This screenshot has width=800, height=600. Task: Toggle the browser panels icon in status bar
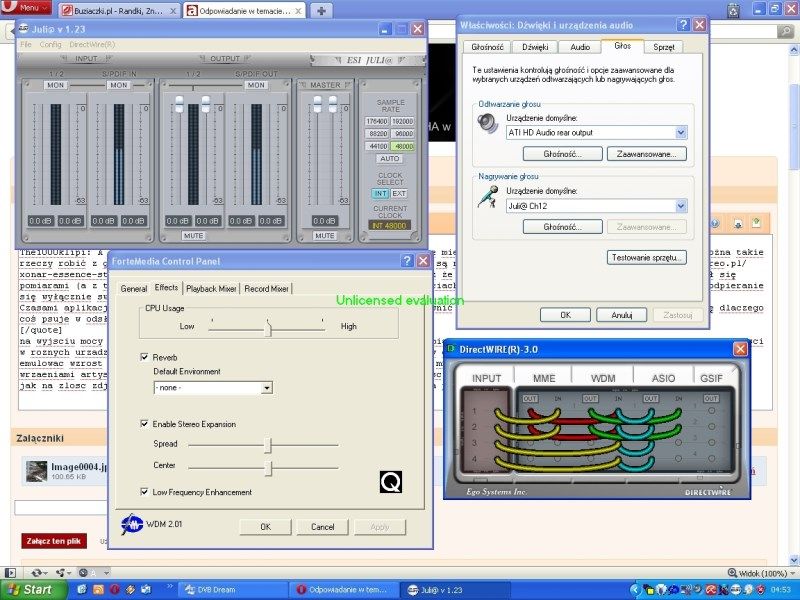click(x=10, y=572)
